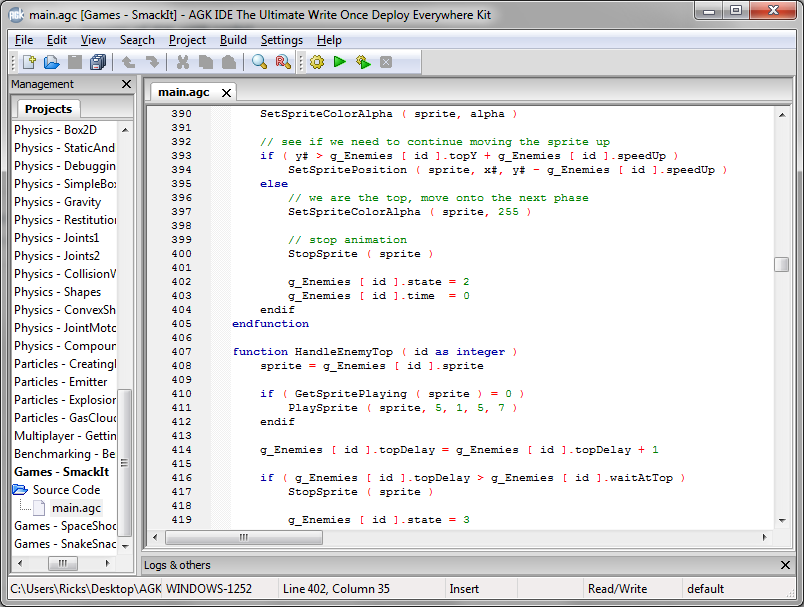Select the Physics - Shapes project

[57, 292]
